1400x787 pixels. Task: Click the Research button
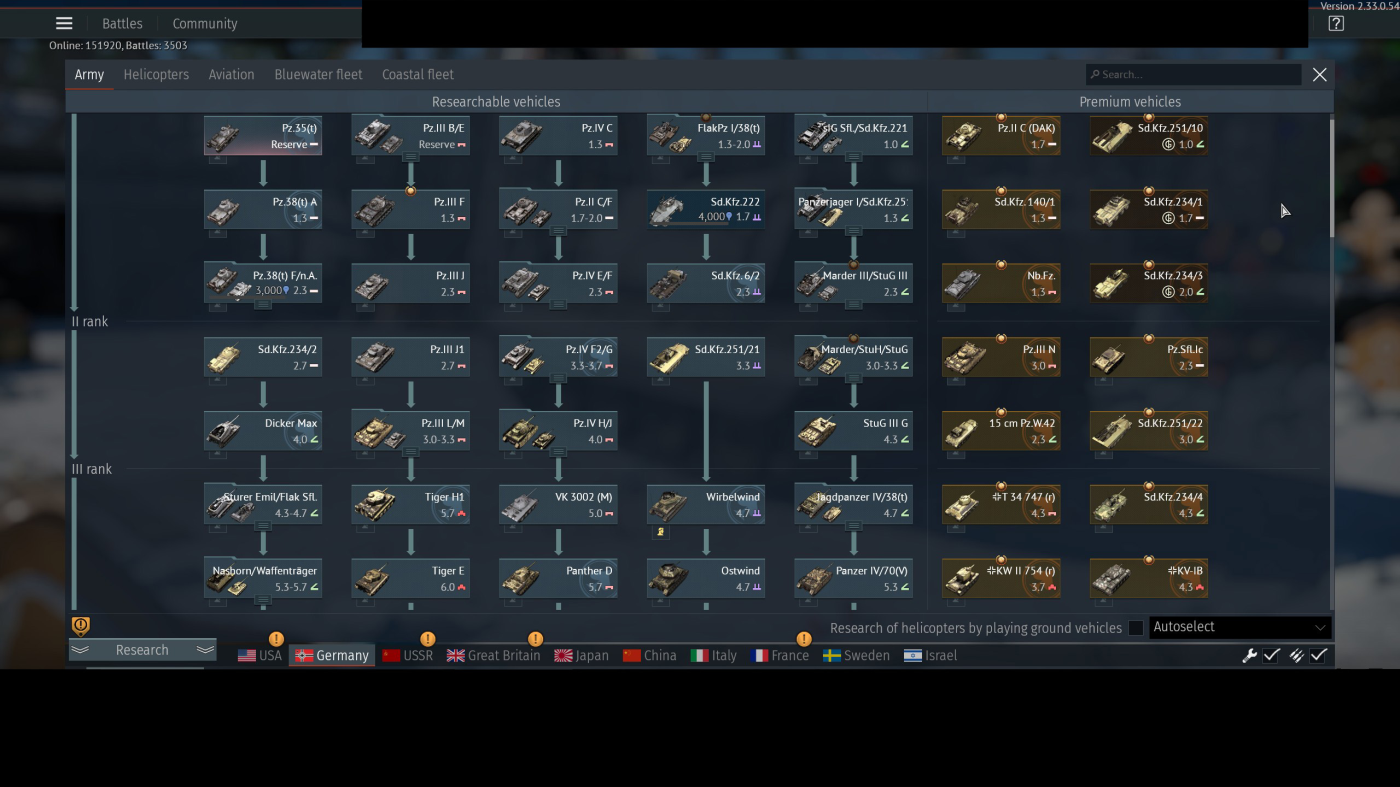coord(142,650)
